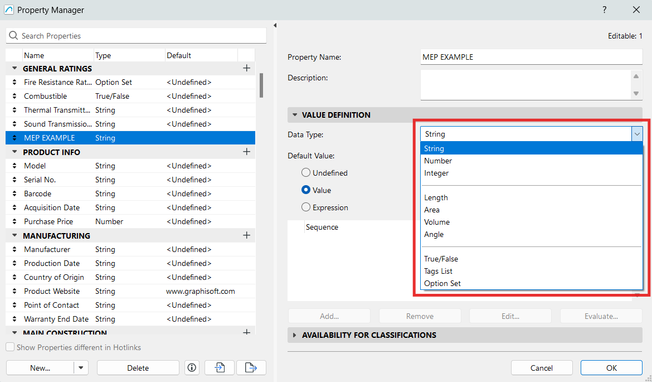The height and width of the screenshot is (382, 652).
Task: Select the Thermal Transmitt... property row
Action: point(130,110)
